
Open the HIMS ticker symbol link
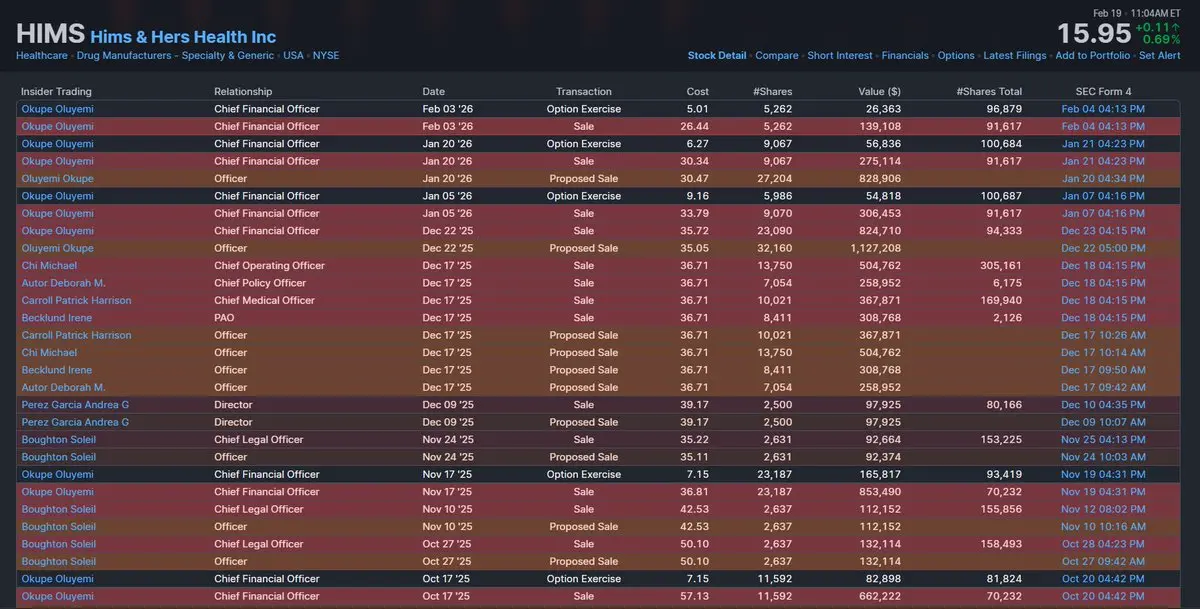pos(49,33)
